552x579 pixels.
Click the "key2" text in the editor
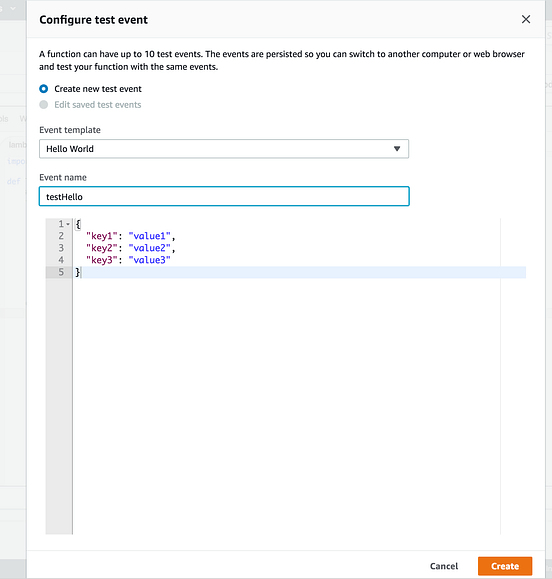point(102,248)
